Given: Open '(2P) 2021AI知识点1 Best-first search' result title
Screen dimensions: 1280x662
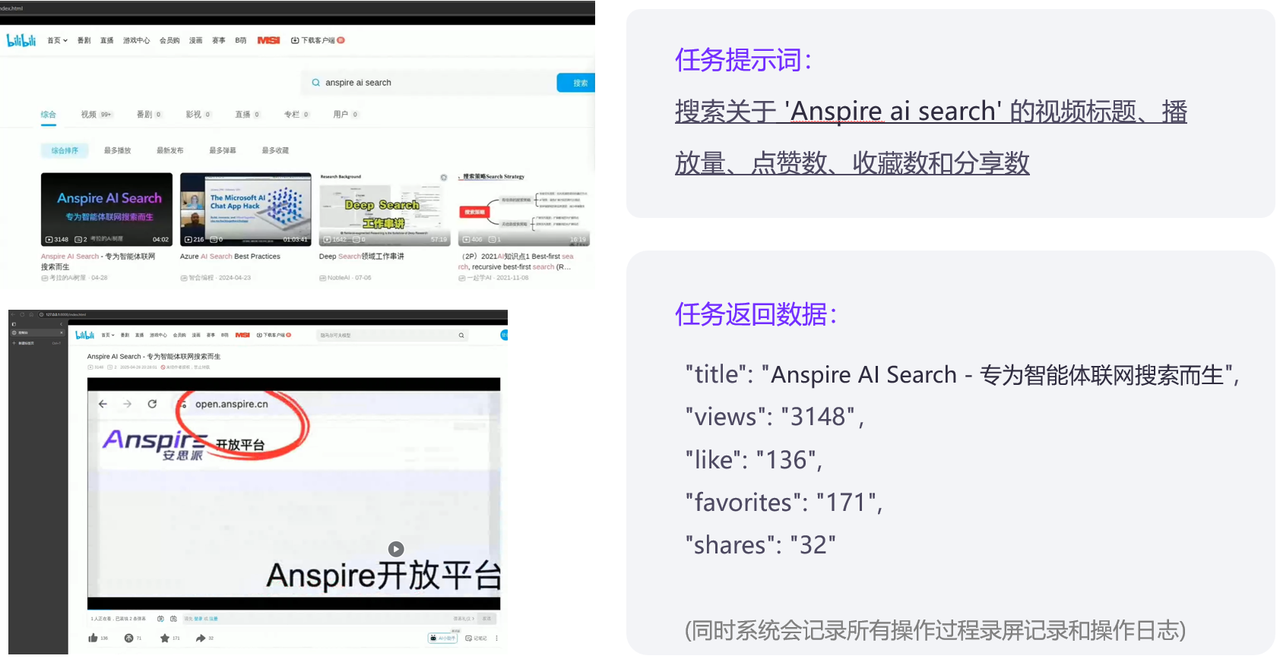Looking at the screenshot, I should click(x=516, y=261).
